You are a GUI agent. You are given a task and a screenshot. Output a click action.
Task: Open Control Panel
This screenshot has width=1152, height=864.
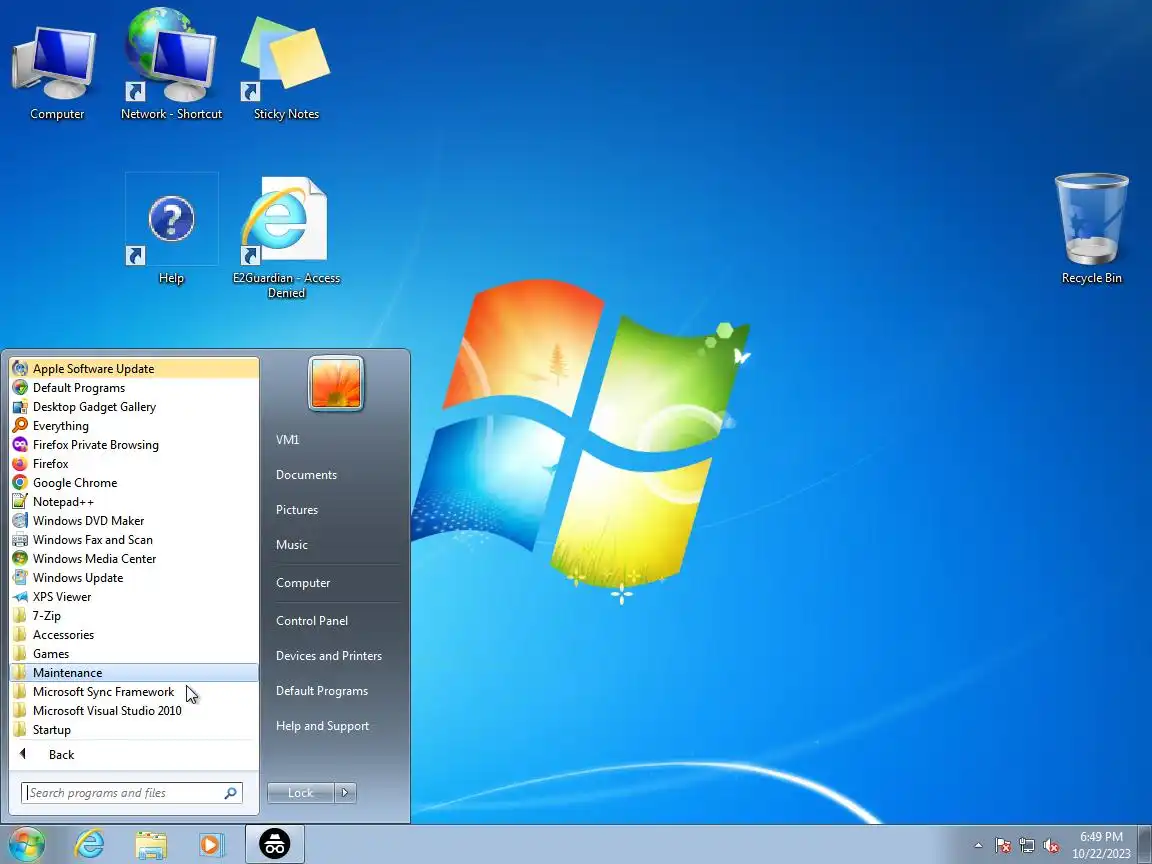pos(335,621)
